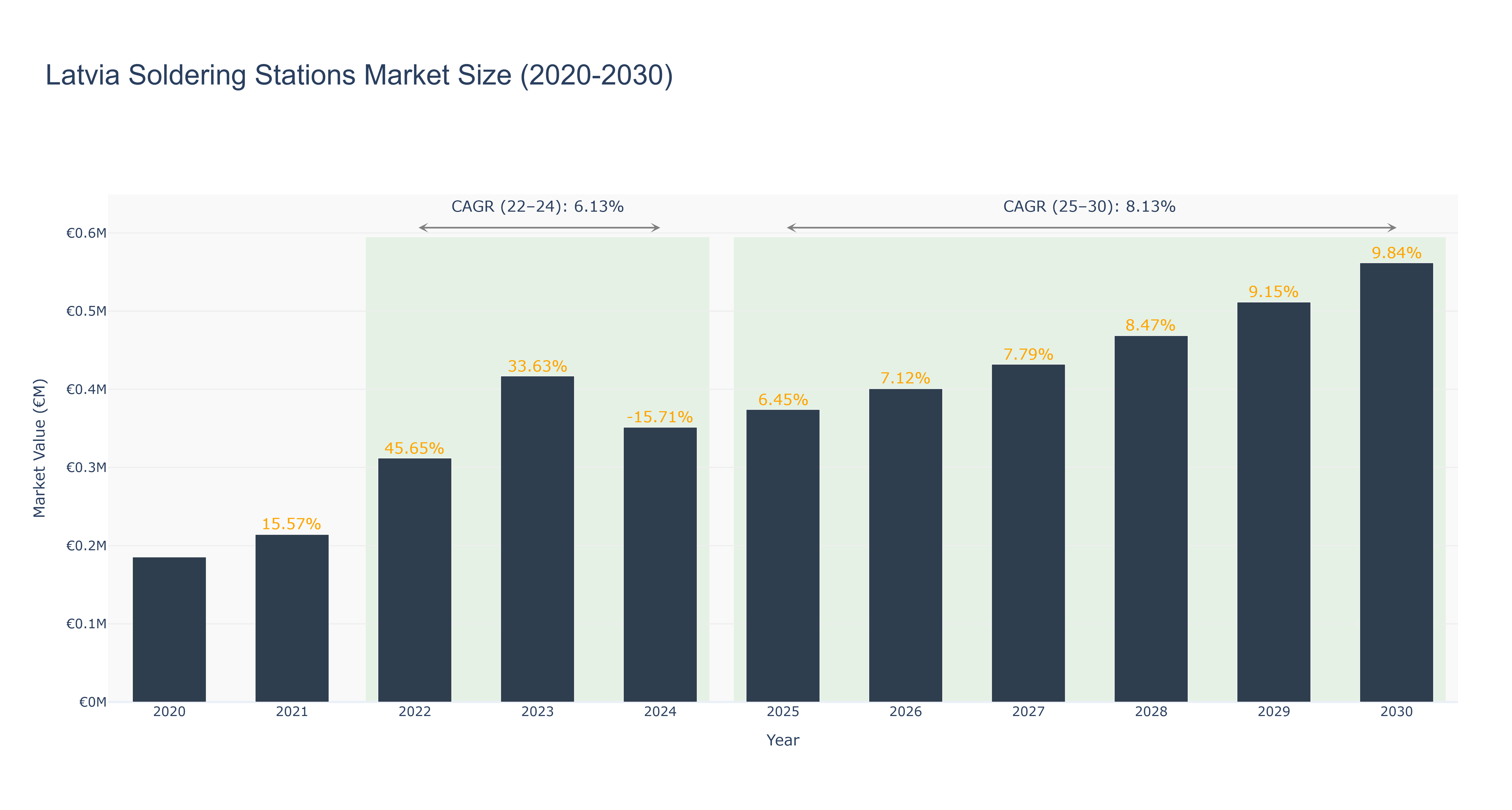Viewport: 1512px width, 810px height.
Task: Click the 7.12% growth label
Action: pyautogui.click(x=905, y=378)
